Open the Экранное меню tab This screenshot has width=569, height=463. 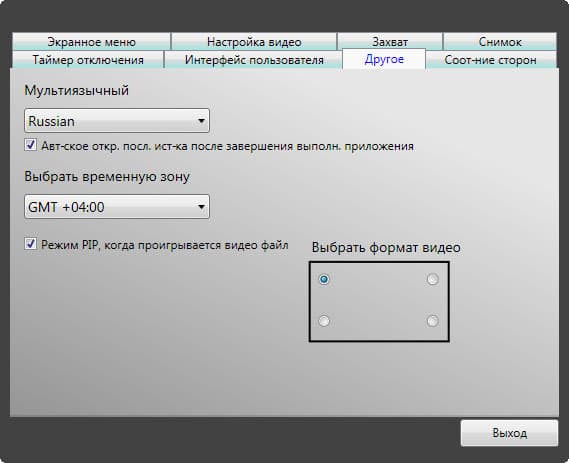click(91, 42)
